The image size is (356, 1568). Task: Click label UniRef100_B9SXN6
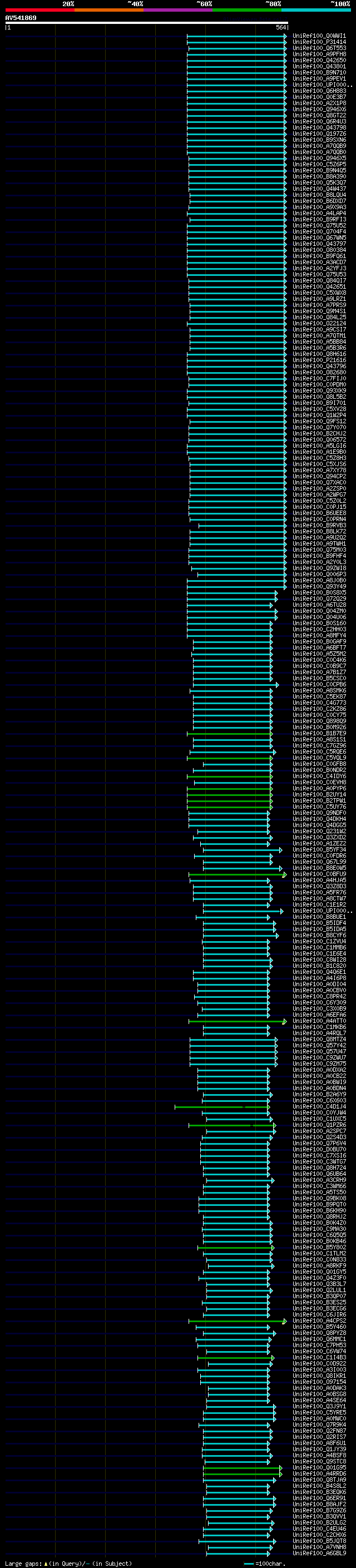tap(319, 140)
